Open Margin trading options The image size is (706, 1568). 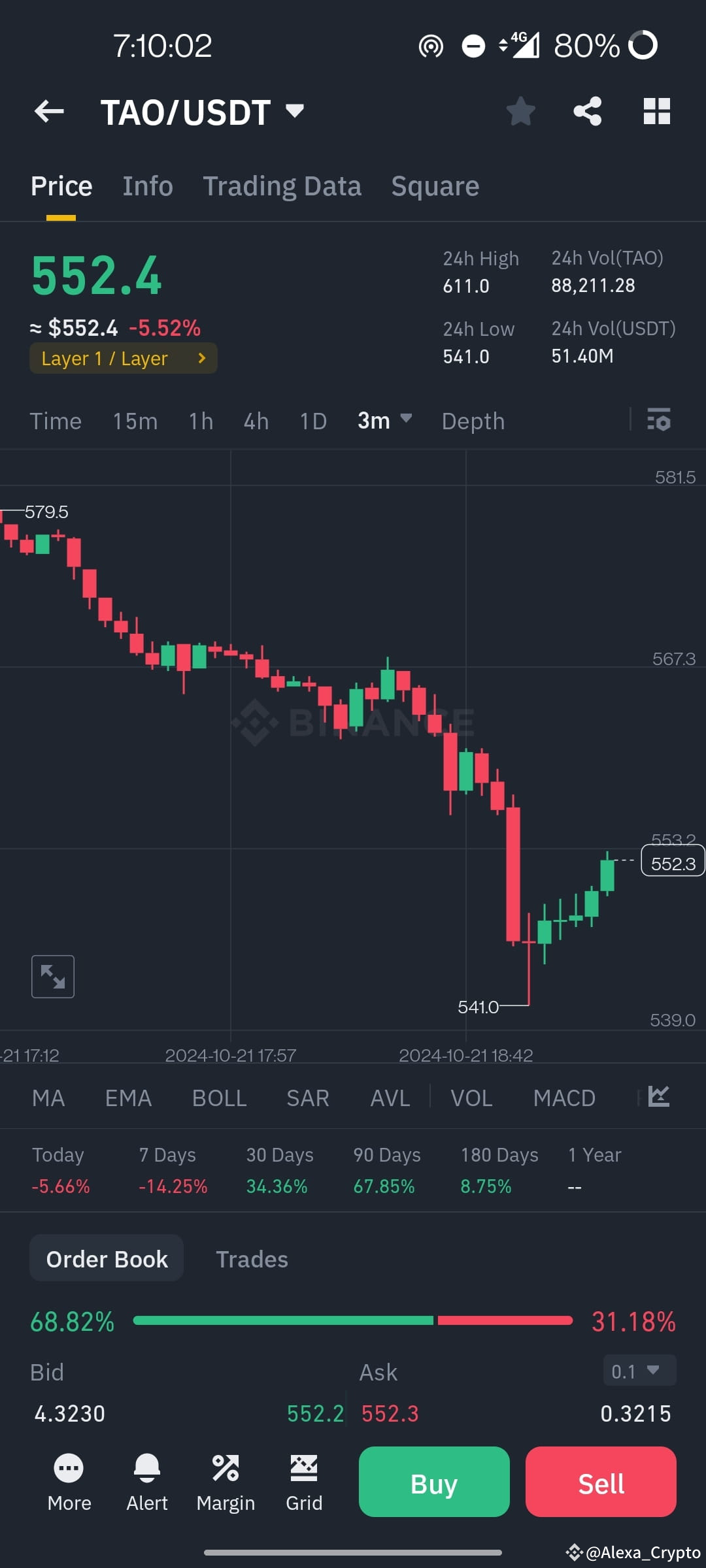(x=226, y=1482)
